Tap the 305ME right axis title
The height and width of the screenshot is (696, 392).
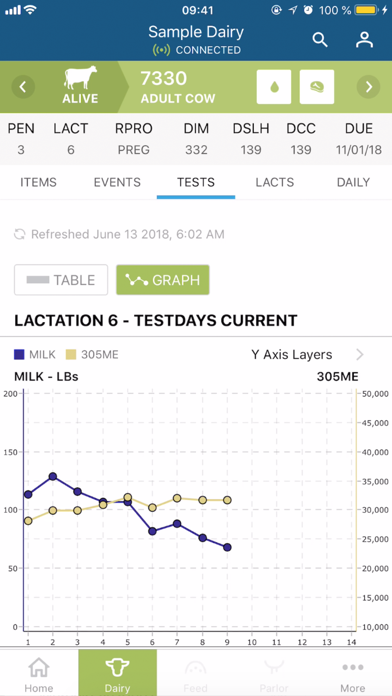337,377
